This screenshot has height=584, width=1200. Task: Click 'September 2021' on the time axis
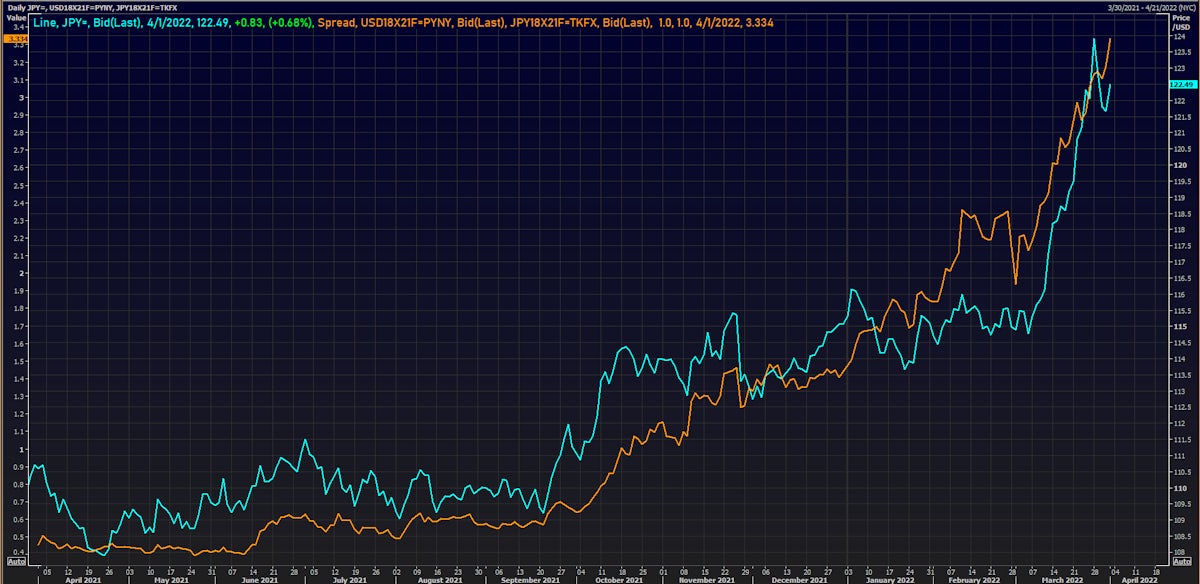[532, 579]
